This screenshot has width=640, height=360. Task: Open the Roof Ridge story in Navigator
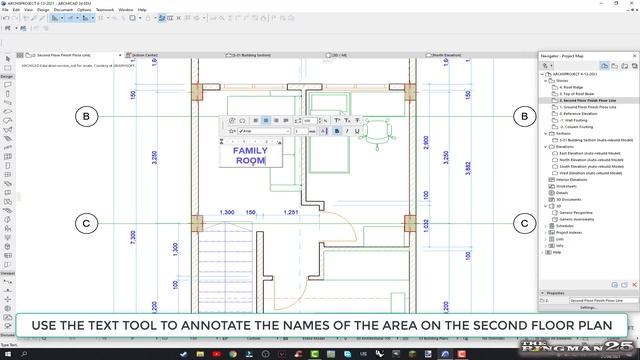click(x=571, y=87)
